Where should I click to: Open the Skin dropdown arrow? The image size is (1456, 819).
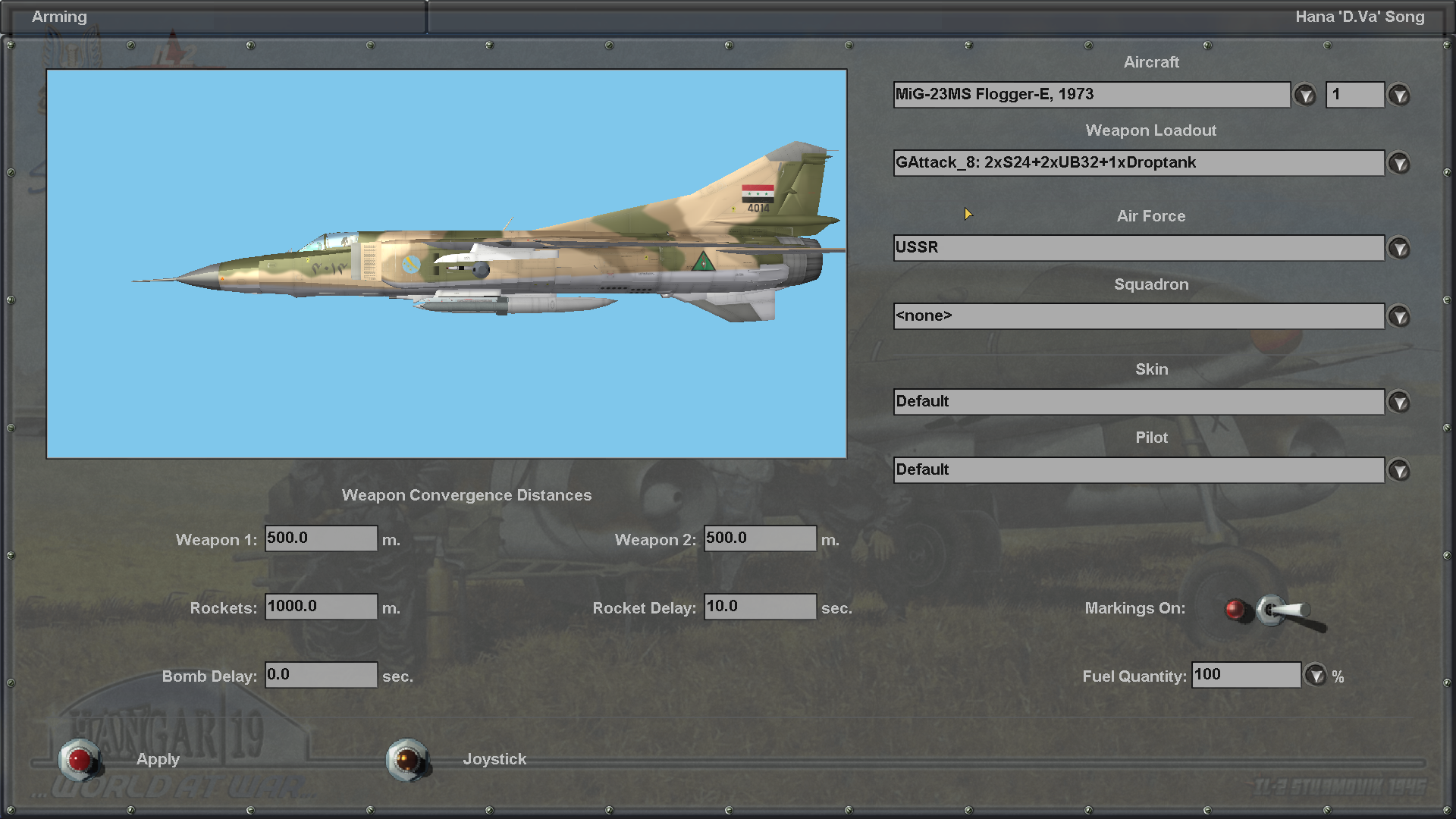click(x=1399, y=402)
